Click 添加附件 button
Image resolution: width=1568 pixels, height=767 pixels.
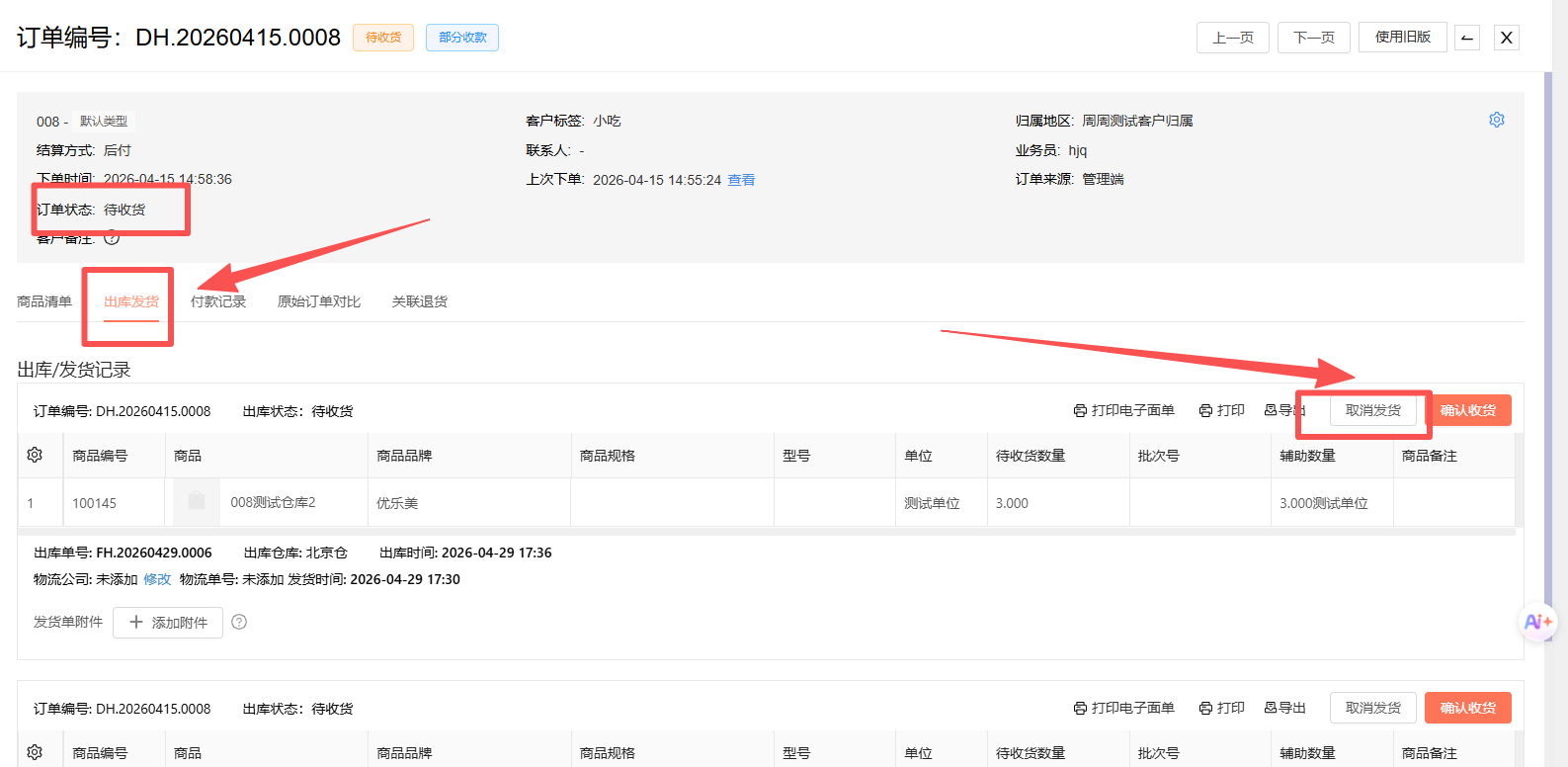[168, 623]
